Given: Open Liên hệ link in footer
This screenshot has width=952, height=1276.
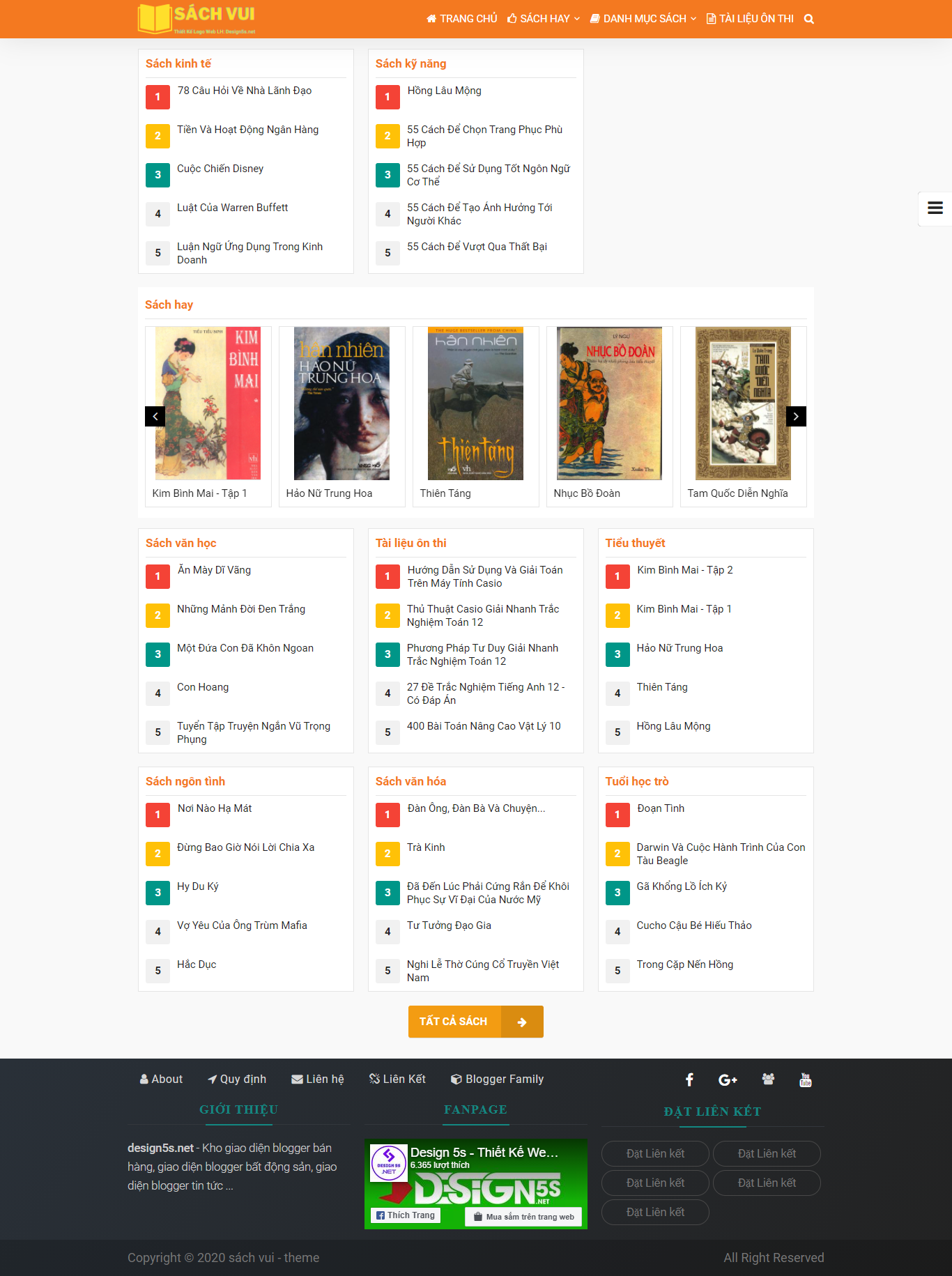Looking at the screenshot, I should (318, 1079).
